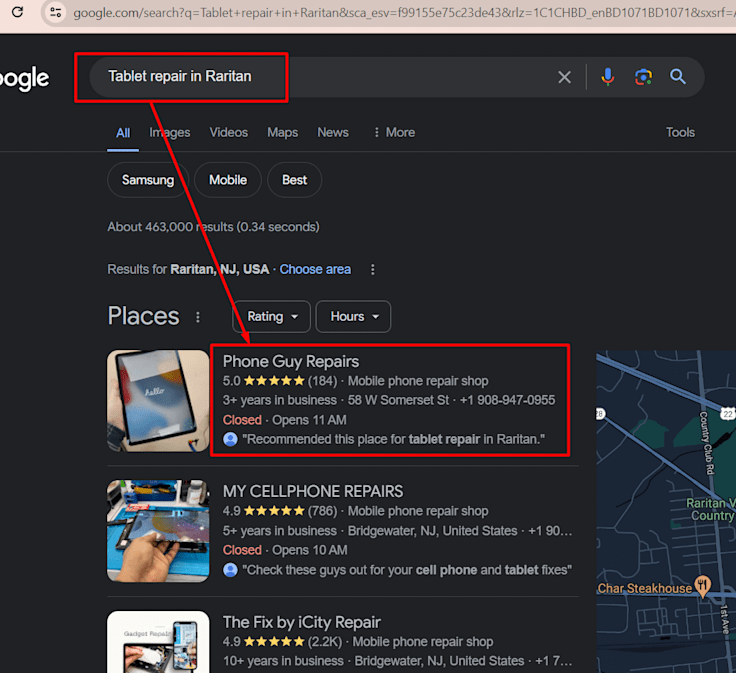The width and height of the screenshot is (736, 673).
Task: Switch to the Videos tab
Action: click(x=229, y=132)
